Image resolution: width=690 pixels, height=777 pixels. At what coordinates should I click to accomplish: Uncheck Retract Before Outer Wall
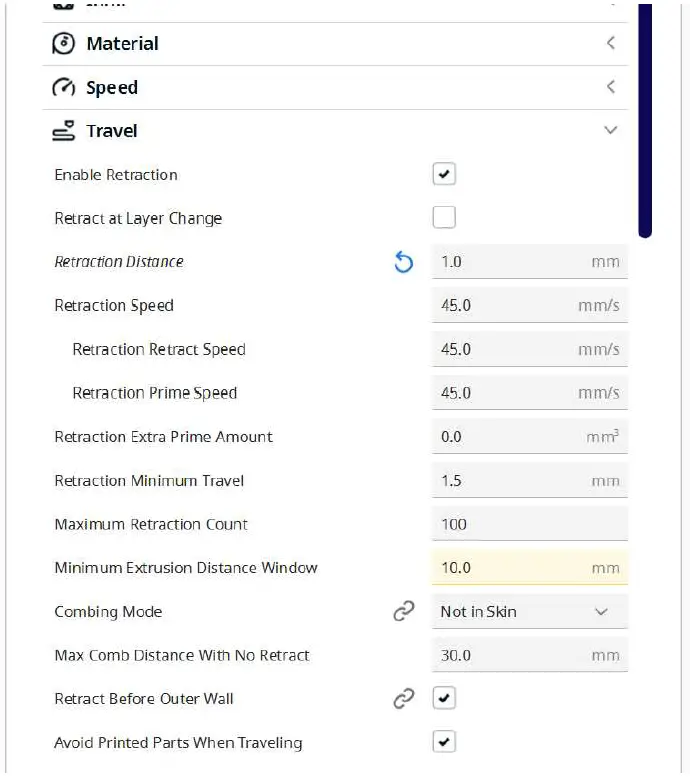click(x=444, y=699)
